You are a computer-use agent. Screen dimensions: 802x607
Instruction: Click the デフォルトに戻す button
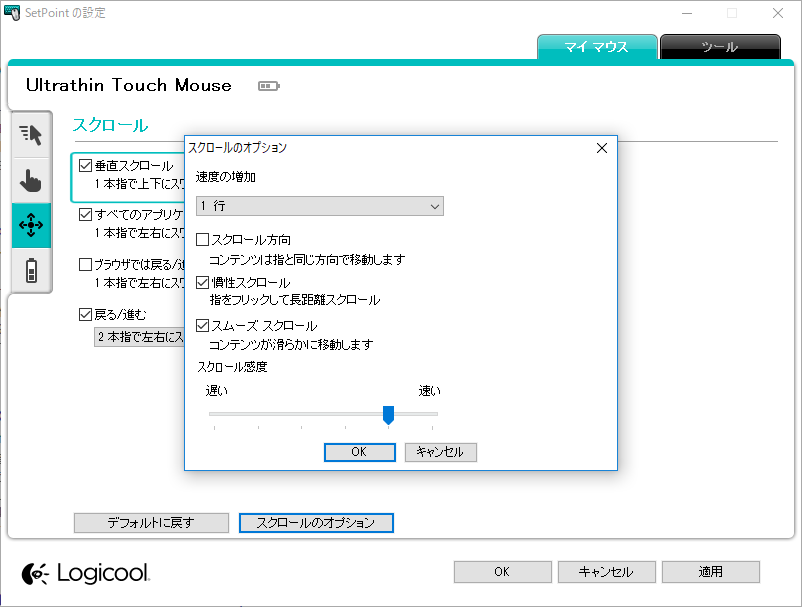pyautogui.click(x=151, y=522)
